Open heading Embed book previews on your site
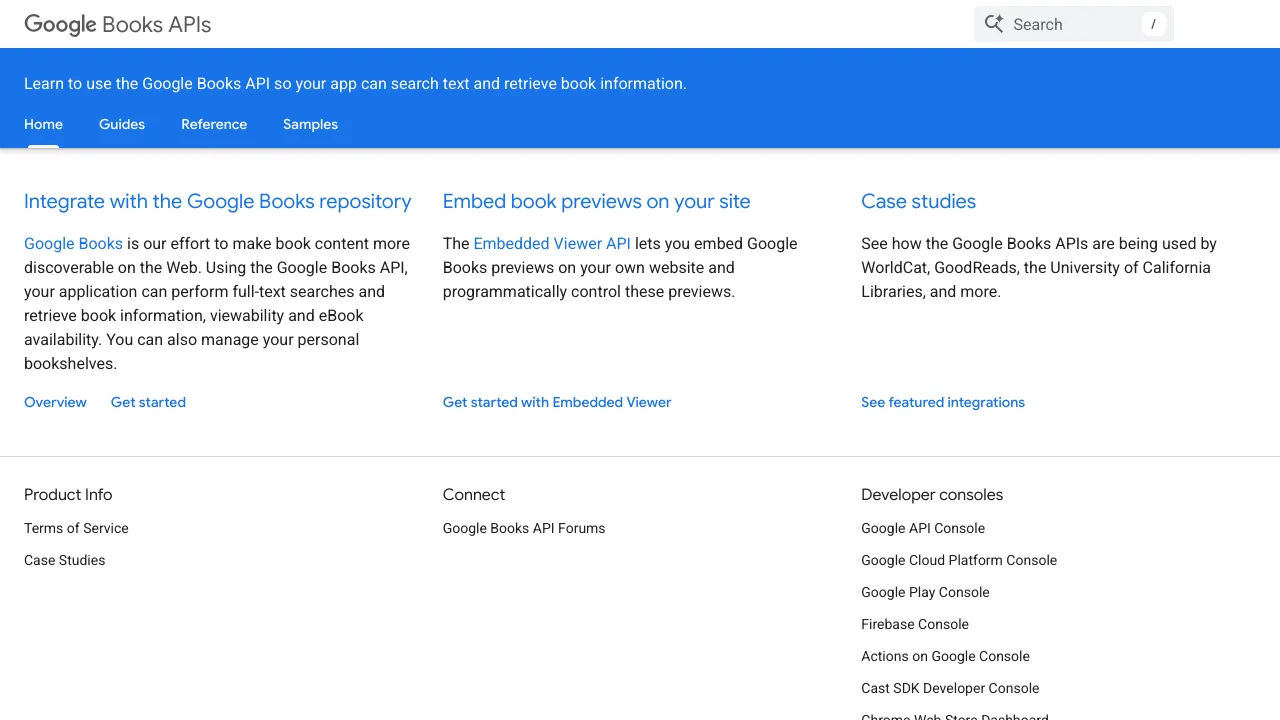 pyautogui.click(x=596, y=201)
